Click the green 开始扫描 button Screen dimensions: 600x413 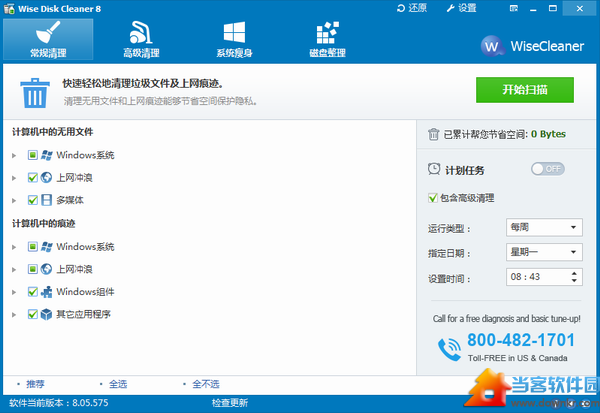tap(525, 90)
